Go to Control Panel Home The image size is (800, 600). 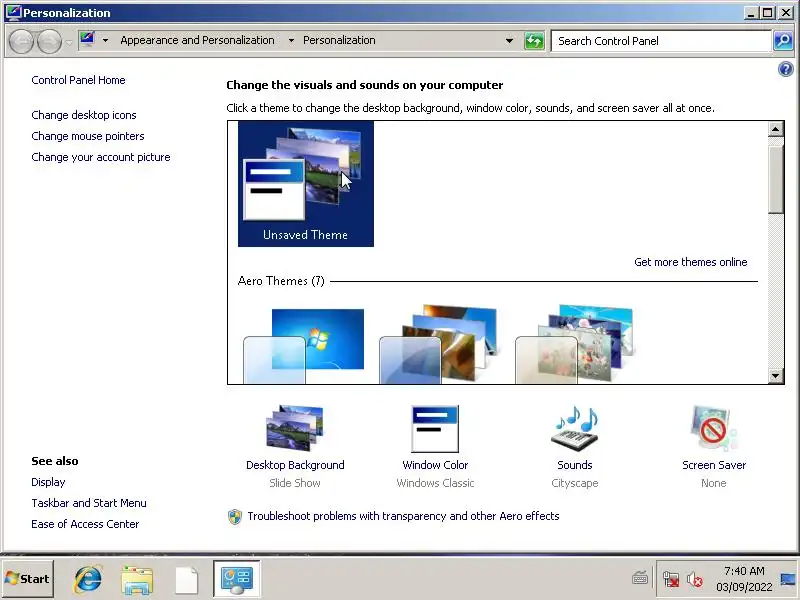pyautogui.click(x=78, y=80)
